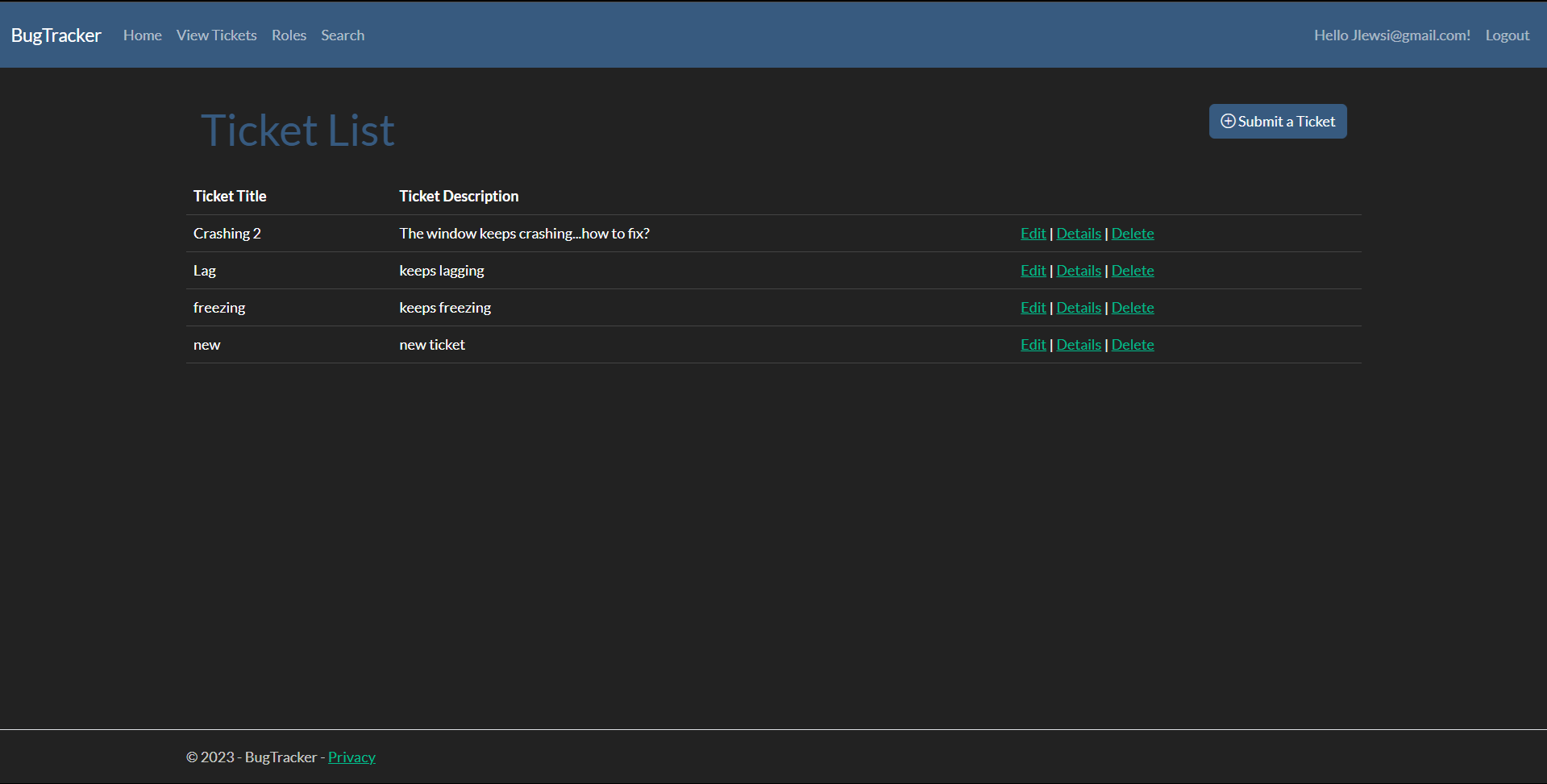Delete the Lag ticket
The height and width of the screenshot is (784, 1547).
(x=1133, y=271)
